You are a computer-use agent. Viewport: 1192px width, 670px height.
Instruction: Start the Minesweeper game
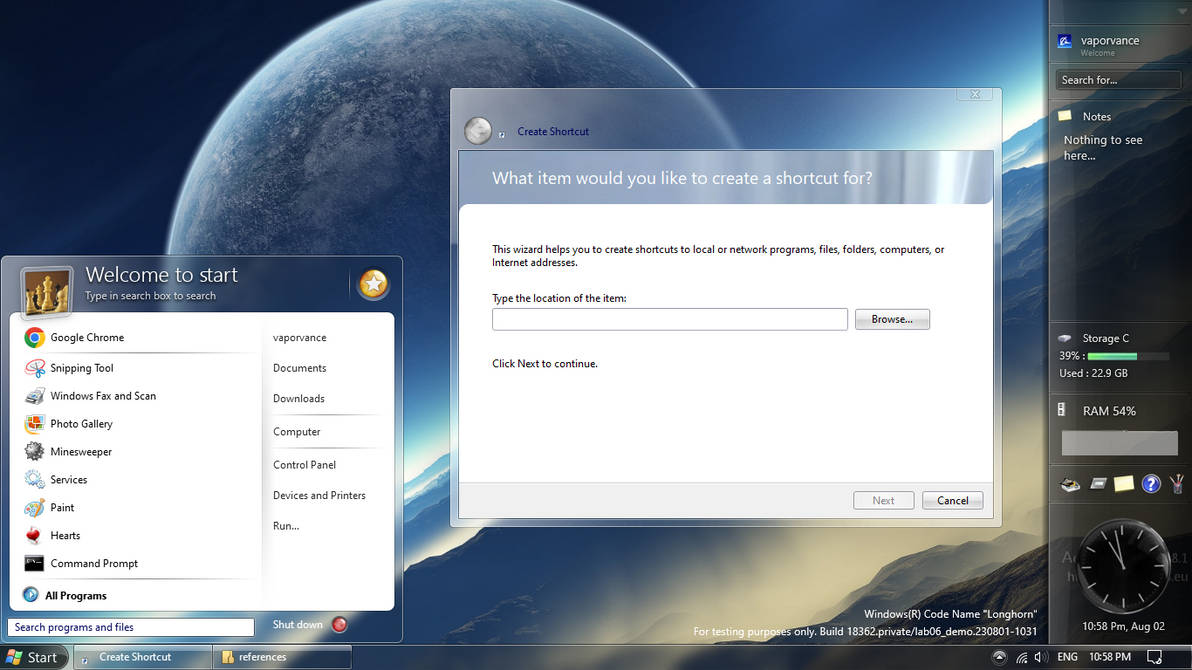[68, 452]
